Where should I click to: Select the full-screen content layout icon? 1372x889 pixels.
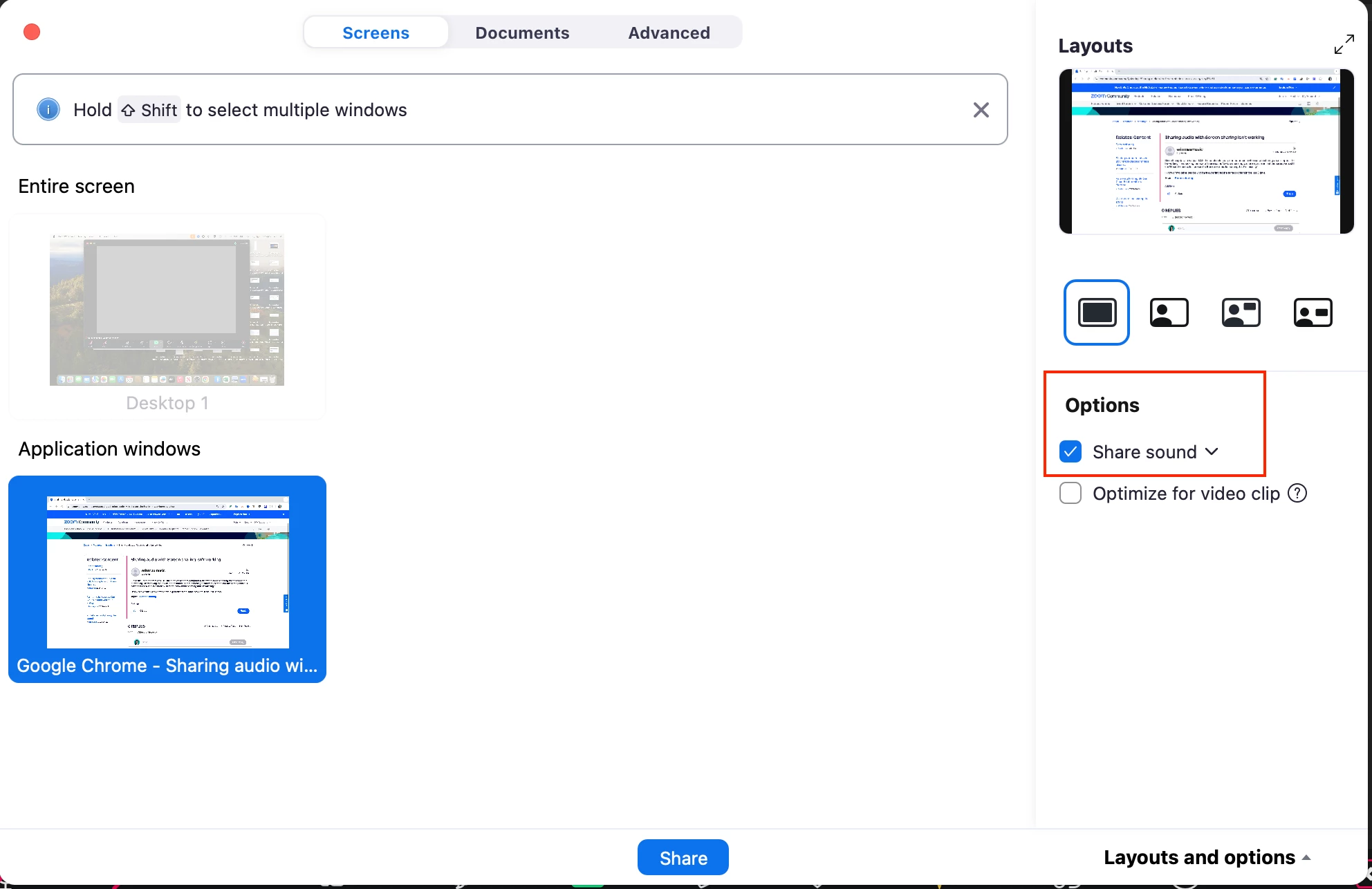(x=1096, y=312)
